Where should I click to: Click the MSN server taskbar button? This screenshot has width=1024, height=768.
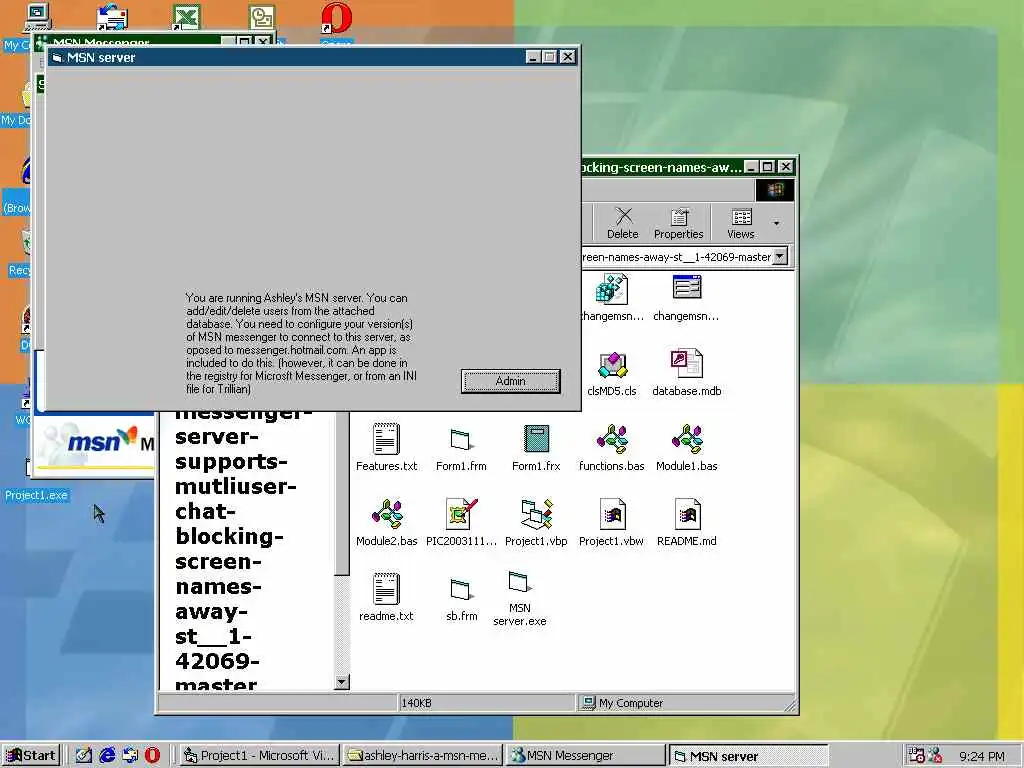pos(749,755)
